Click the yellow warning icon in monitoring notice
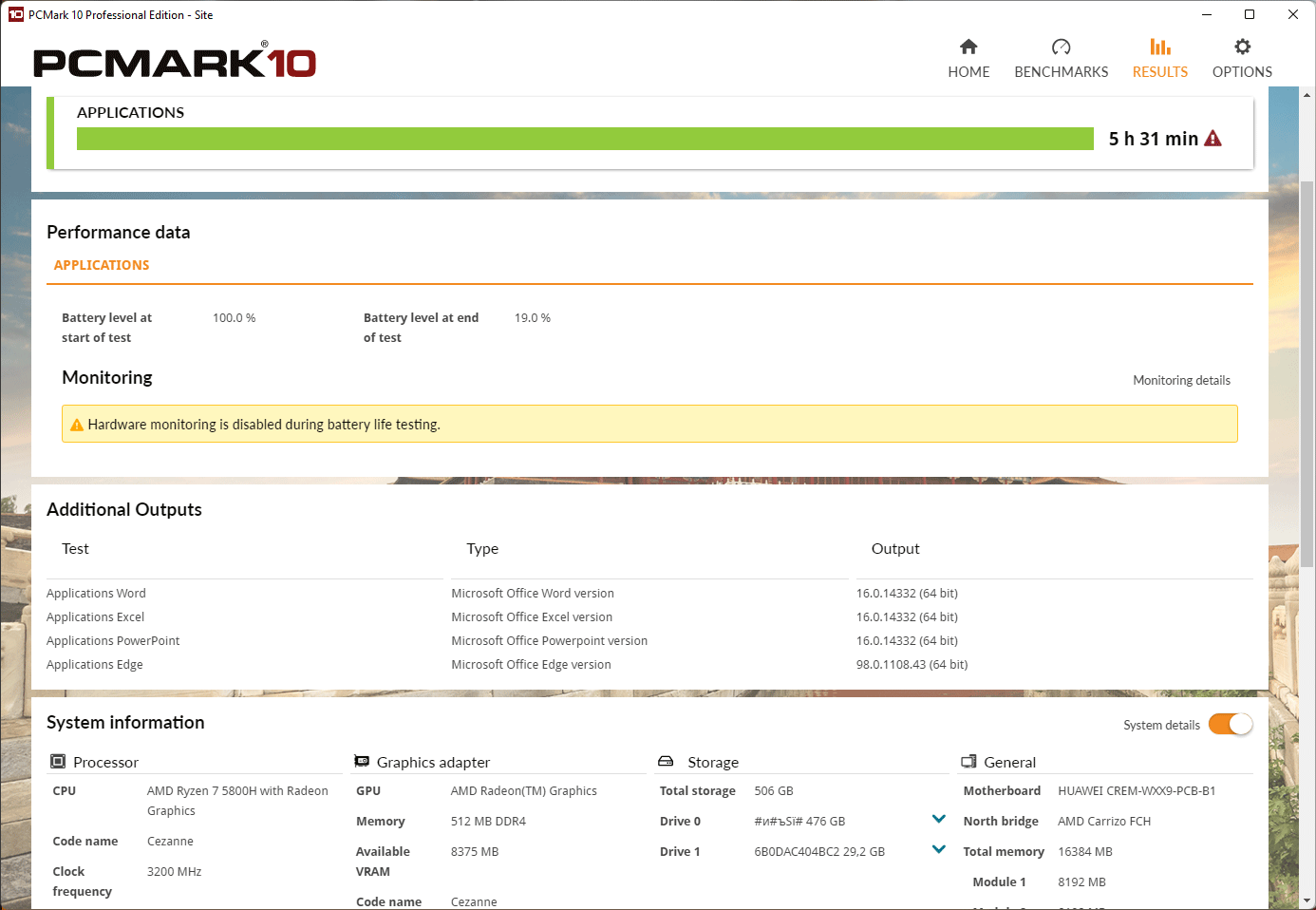Image resolution: width=1316 pixels, height=910 pixels. [77, 425]
